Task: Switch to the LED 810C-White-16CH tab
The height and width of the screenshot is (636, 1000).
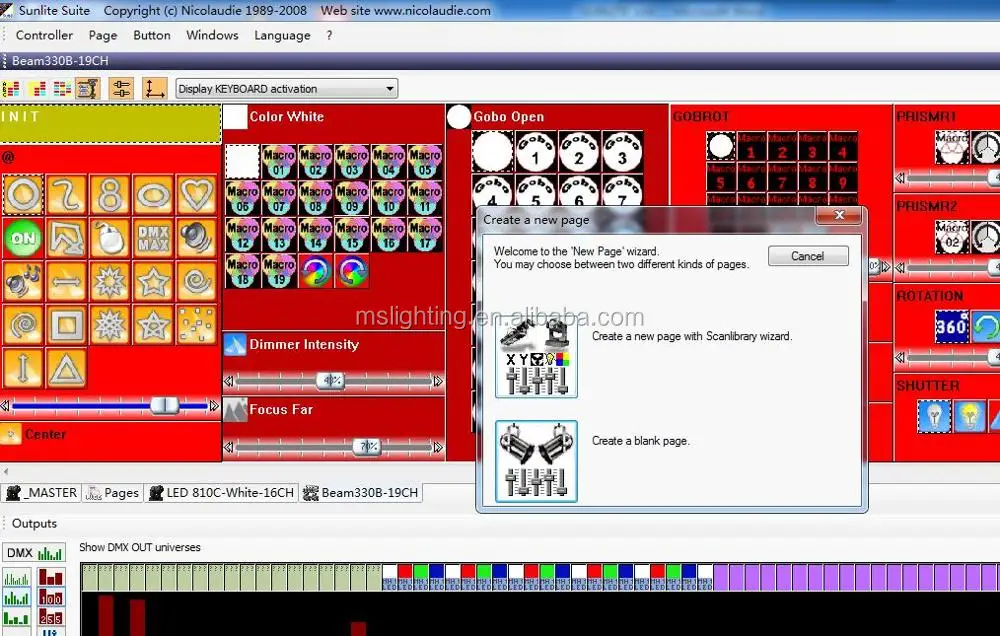Action: (222, 492)
